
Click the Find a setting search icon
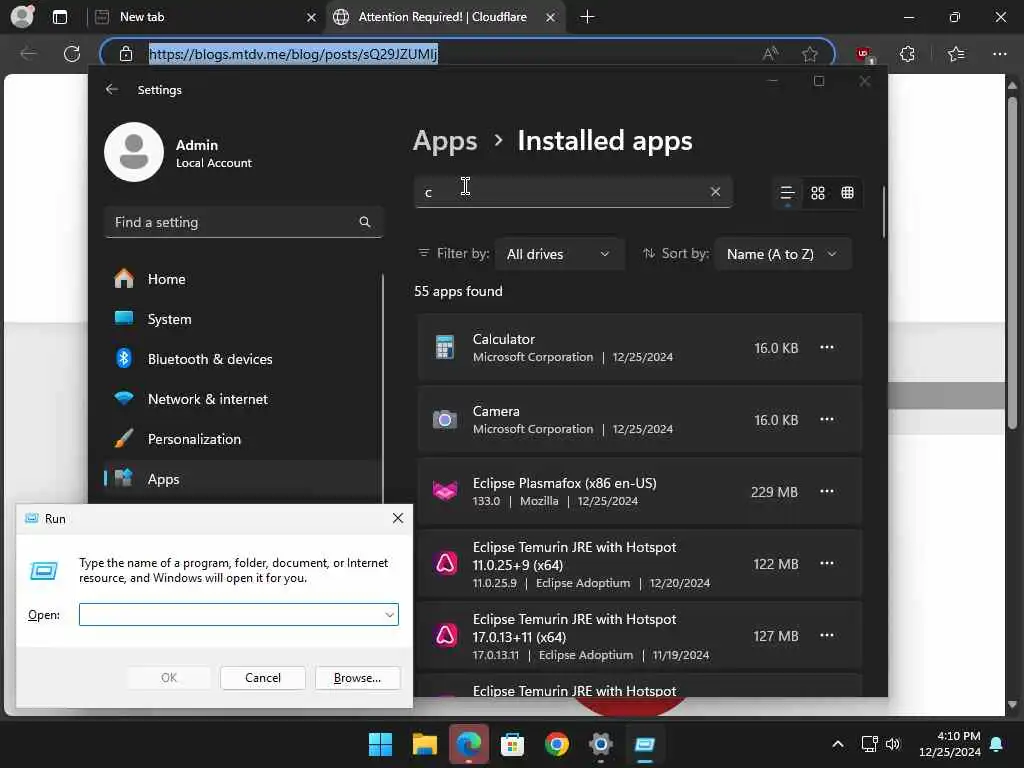click(364, 222)
